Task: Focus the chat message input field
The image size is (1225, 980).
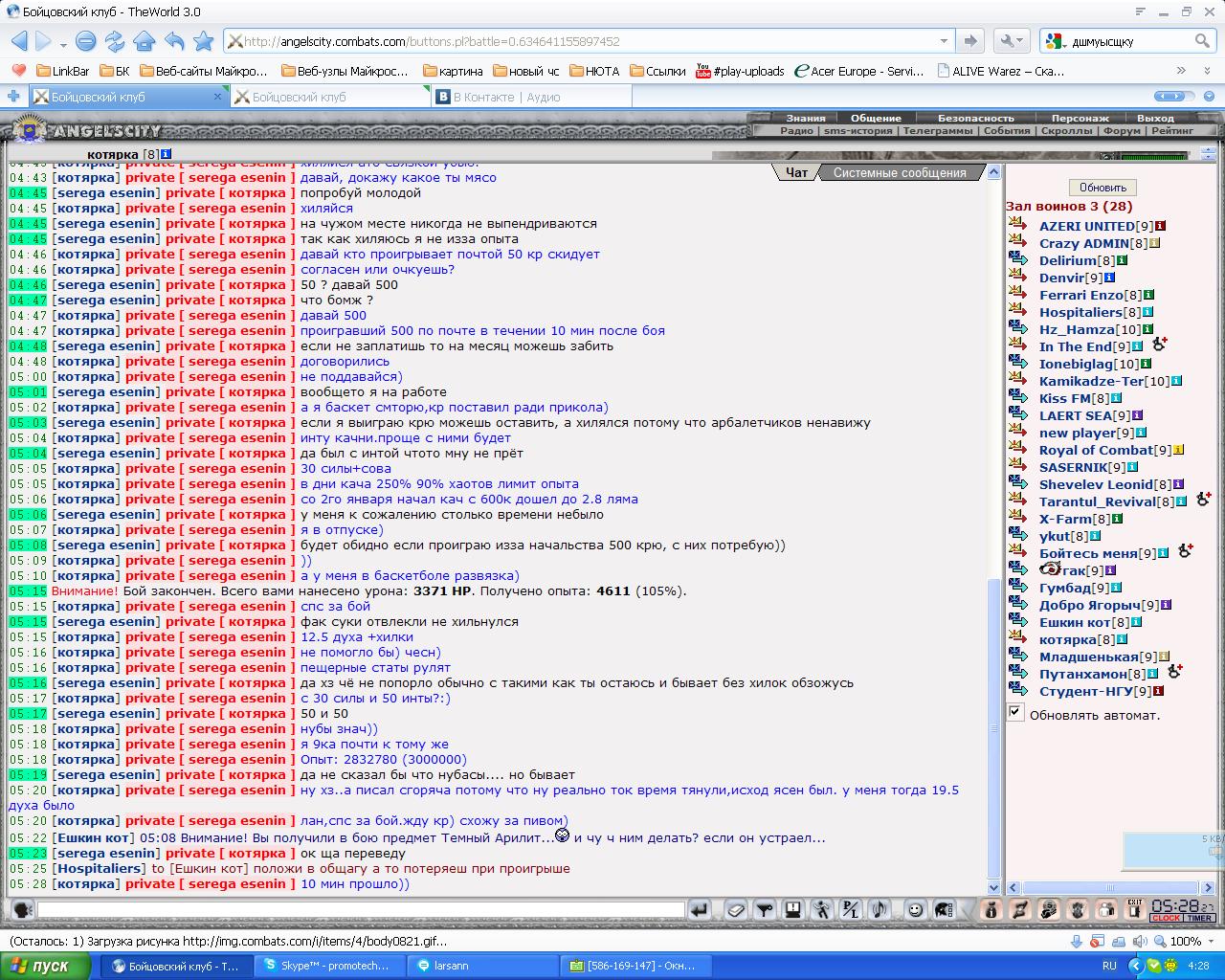Action: (361, 909)
